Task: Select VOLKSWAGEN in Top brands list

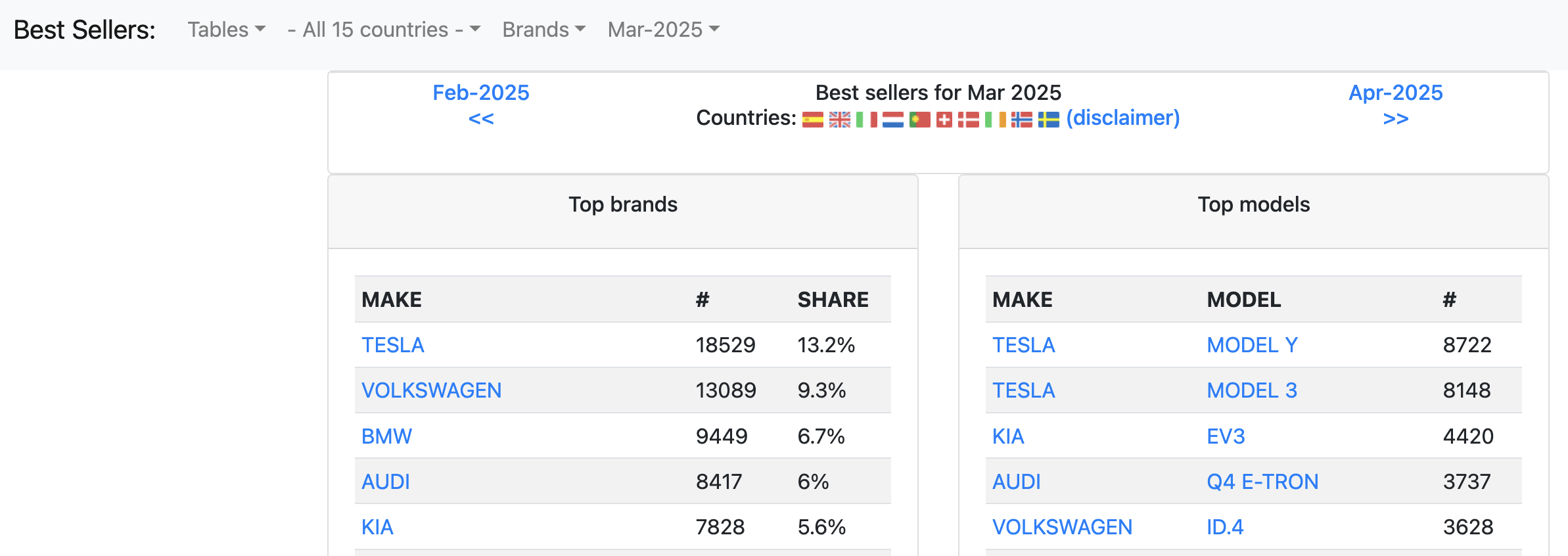Action: point(431,390)
